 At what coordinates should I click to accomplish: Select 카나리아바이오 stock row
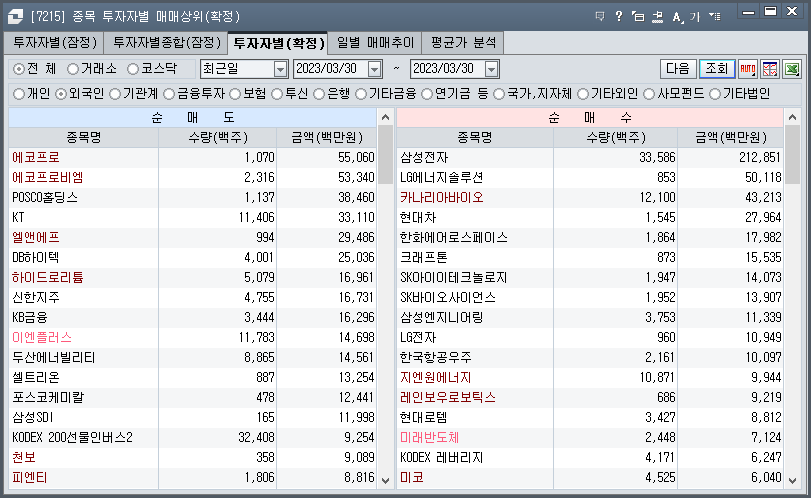(x=590, y=198)
